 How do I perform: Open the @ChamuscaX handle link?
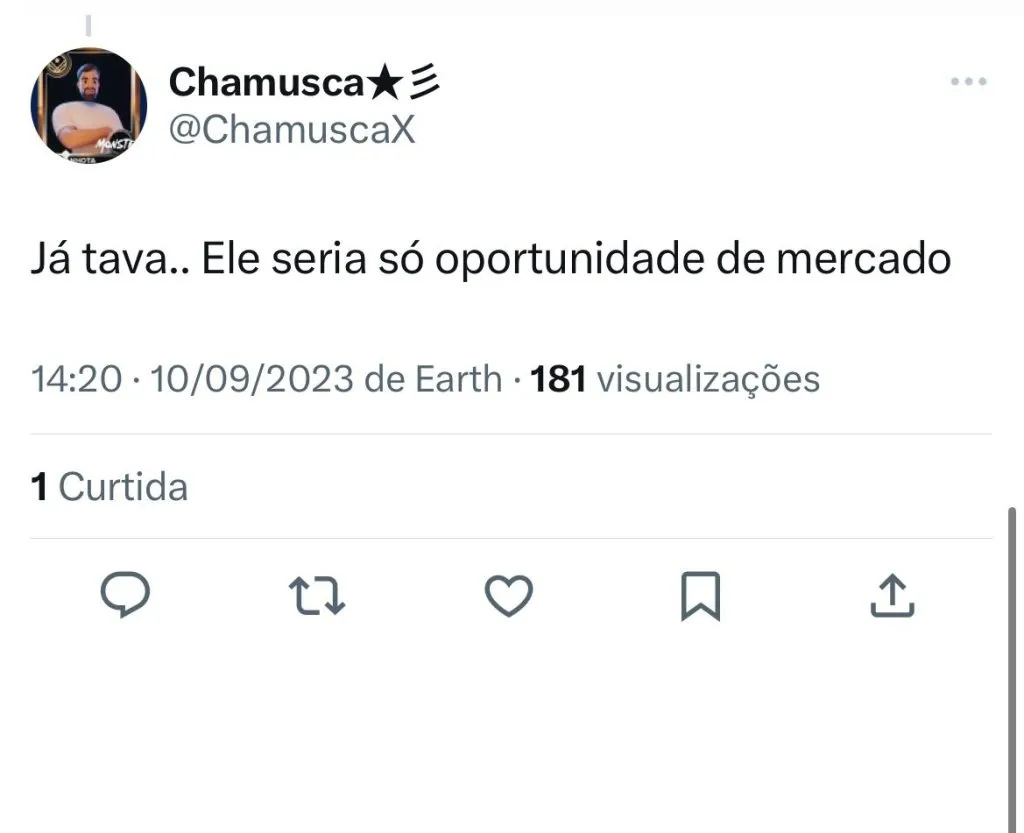tap(291, 129)
